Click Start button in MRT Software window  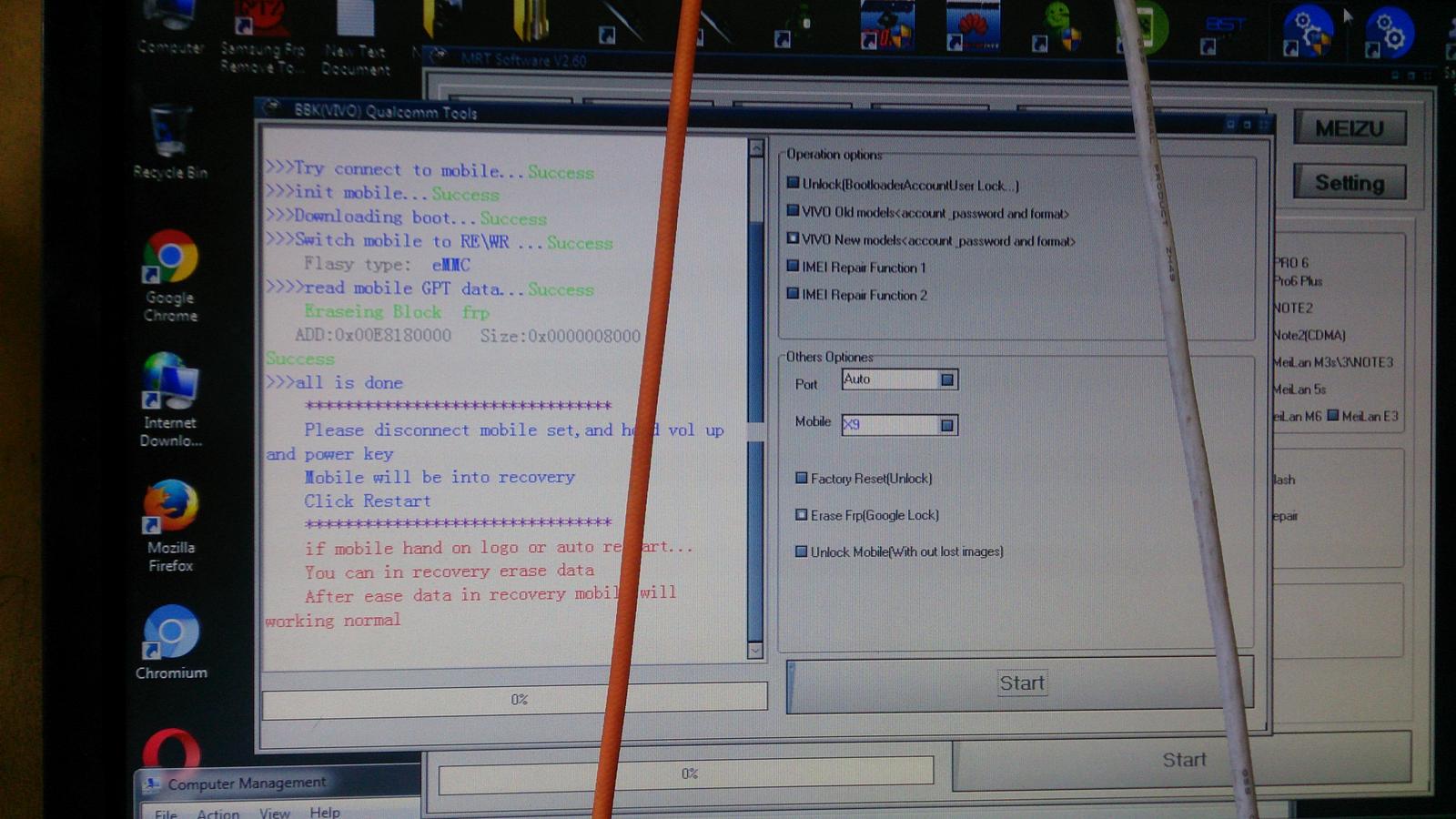coord(1184,761)
